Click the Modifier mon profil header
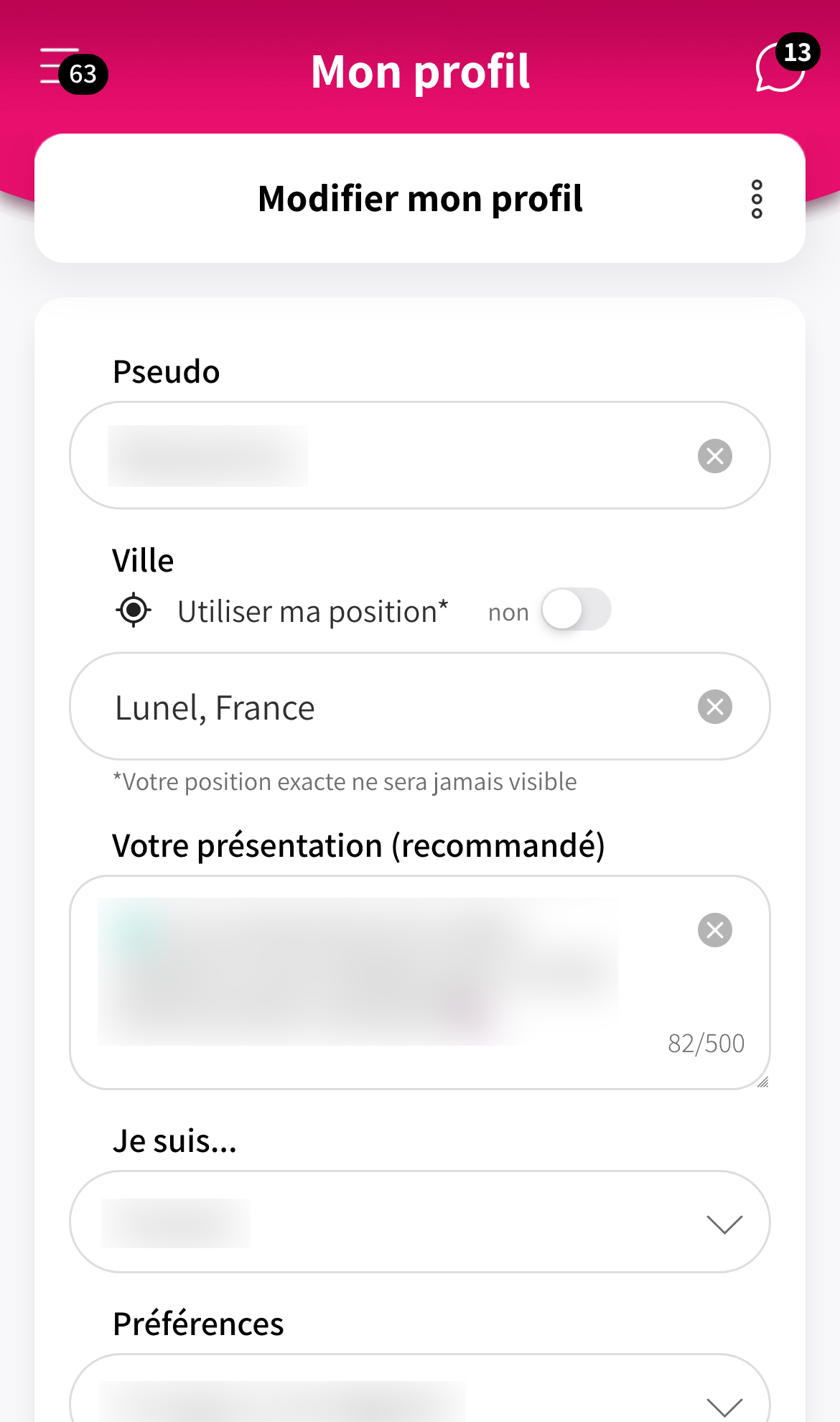Viewport: 840px width, 1422px height. pyautogui.click(x=420, y=199)
